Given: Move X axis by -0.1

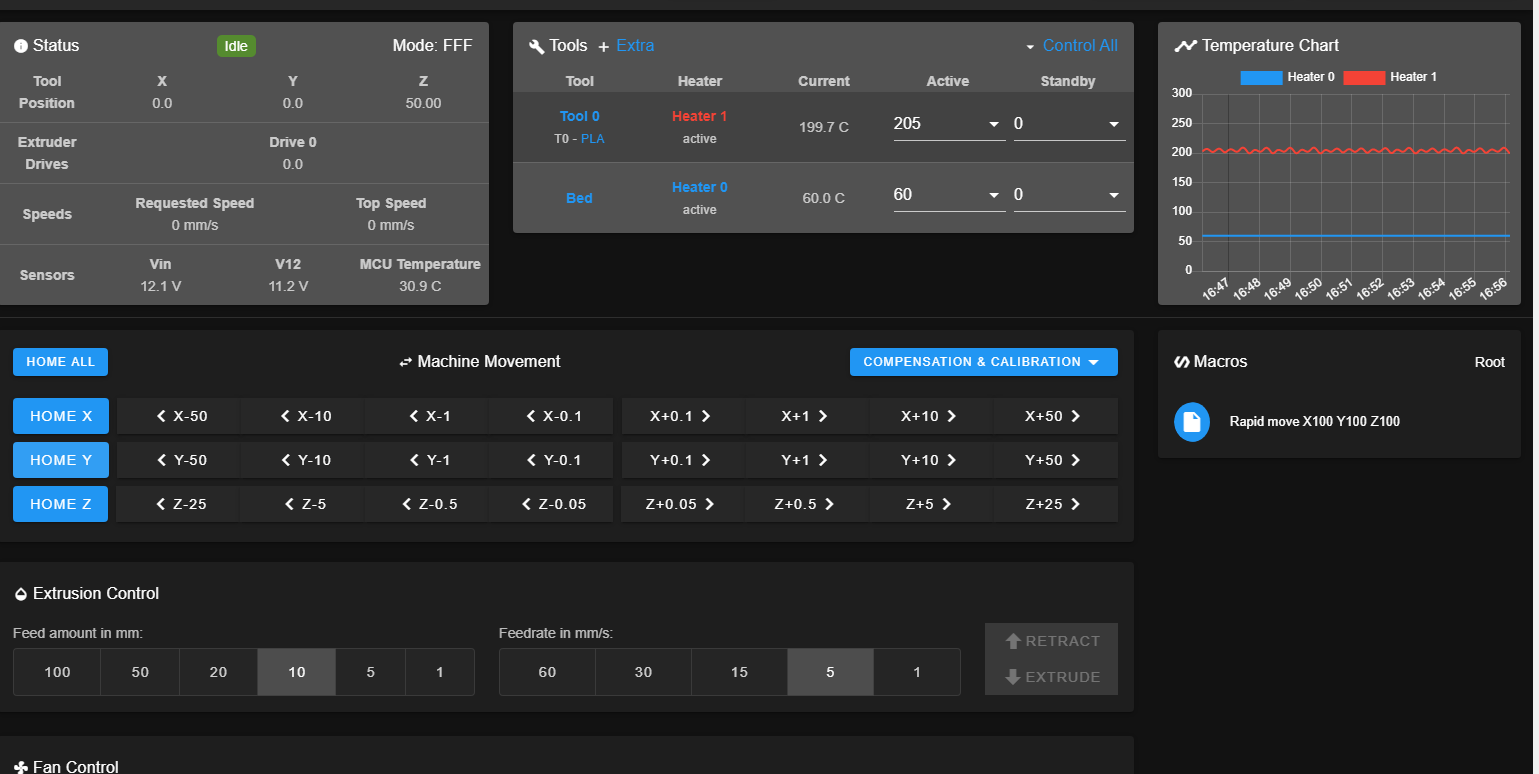Looking at the screenshot, I should [x=551, y=416].
